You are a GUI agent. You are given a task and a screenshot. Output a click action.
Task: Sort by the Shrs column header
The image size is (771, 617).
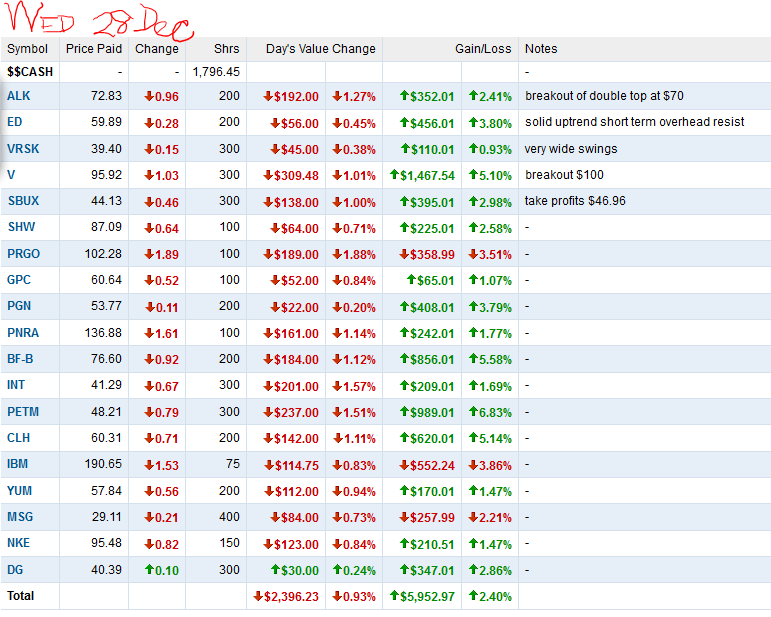[227, 49]
